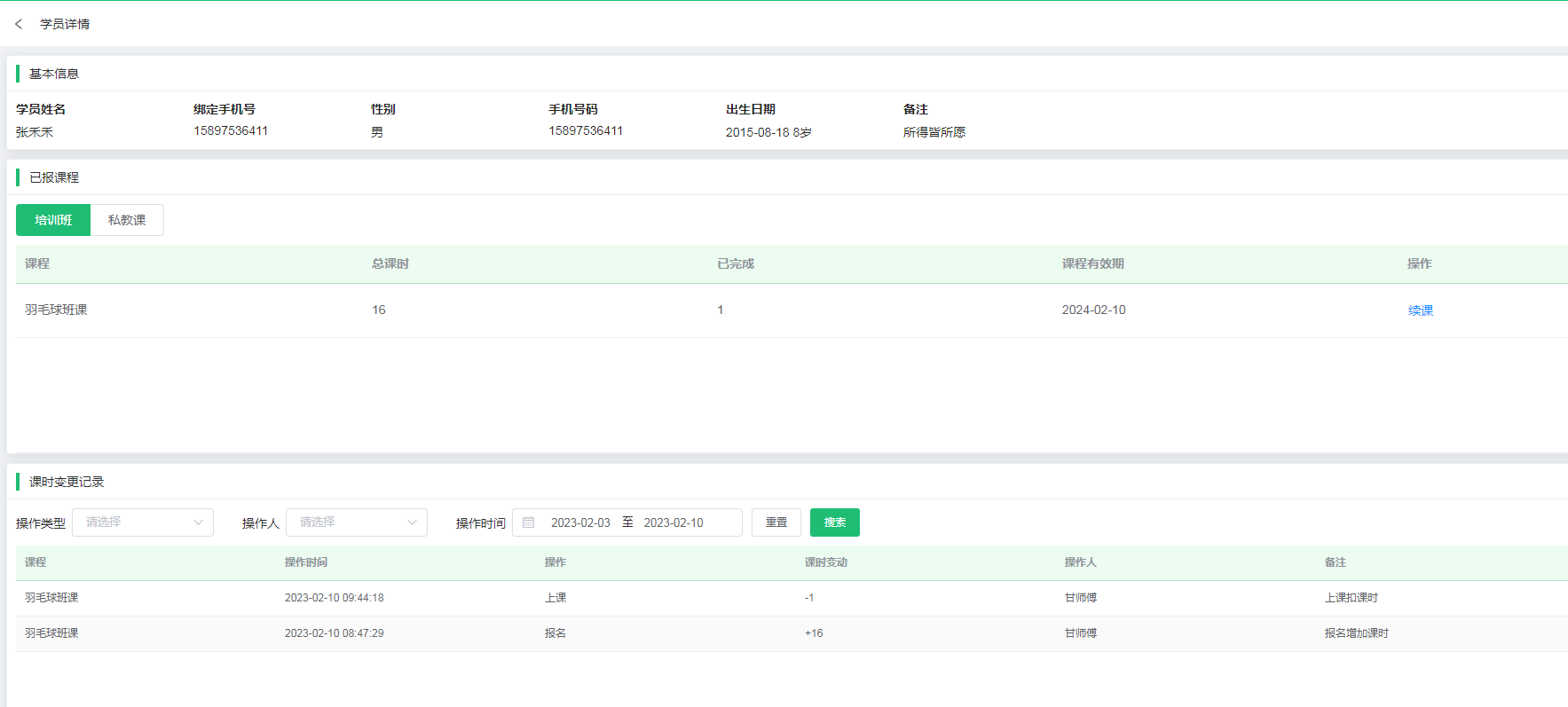The image size is (1568, 707).
Task: Click the 总课时 value 16
Action: (379, 310)
